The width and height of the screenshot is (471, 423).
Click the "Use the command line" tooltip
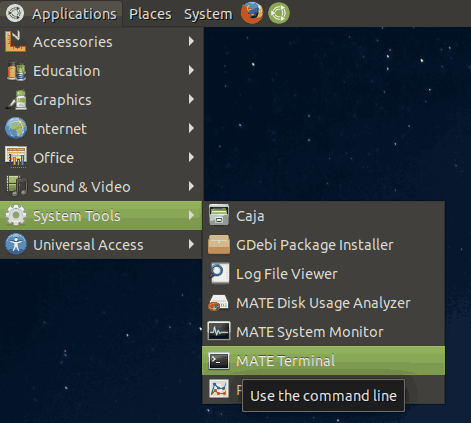tap(323, 396)
